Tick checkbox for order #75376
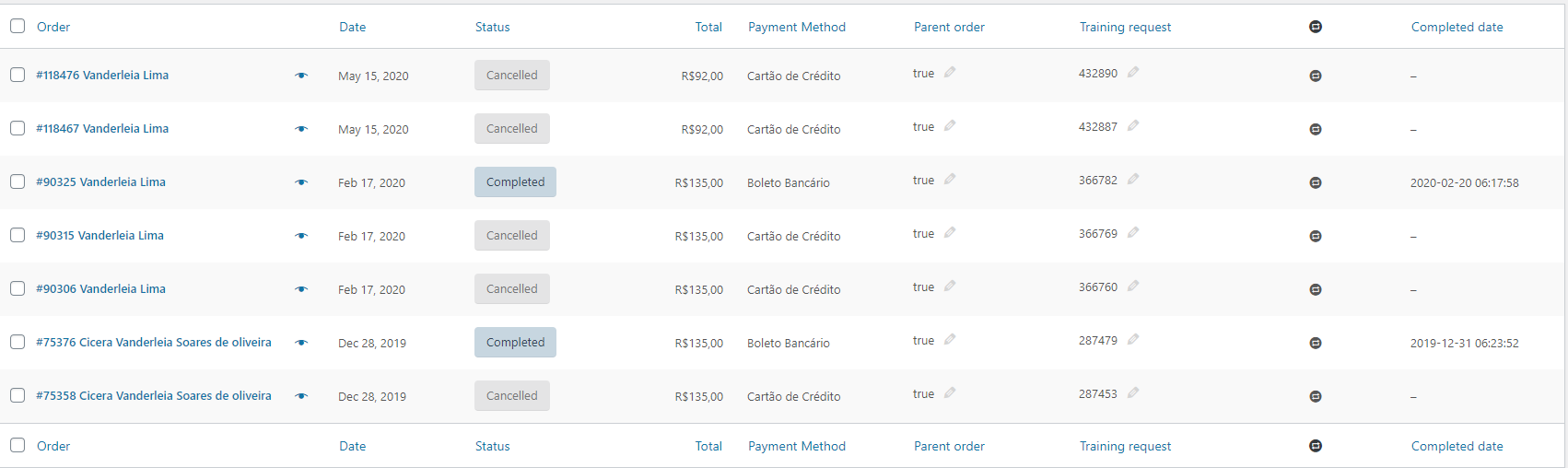1568x468 pixels. point(18,342)
